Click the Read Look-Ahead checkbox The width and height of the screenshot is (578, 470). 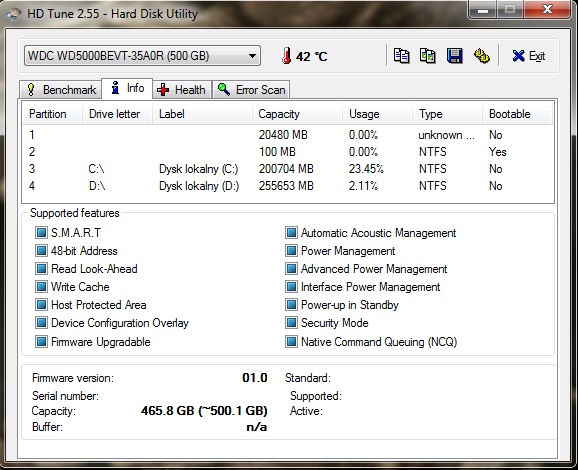[x=41, y=269]
